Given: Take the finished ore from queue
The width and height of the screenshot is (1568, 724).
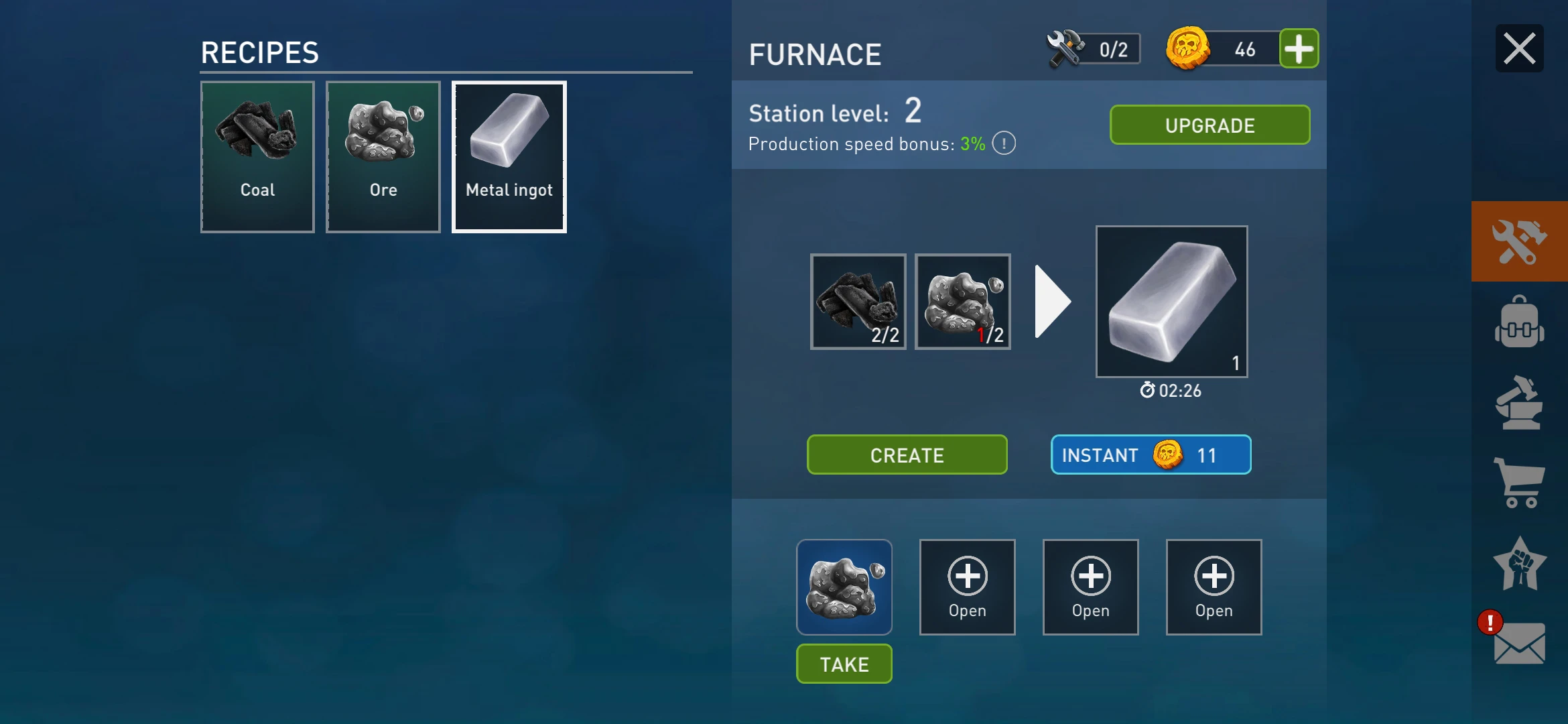Looking at the screenshot, I should [x=844, y=664].
